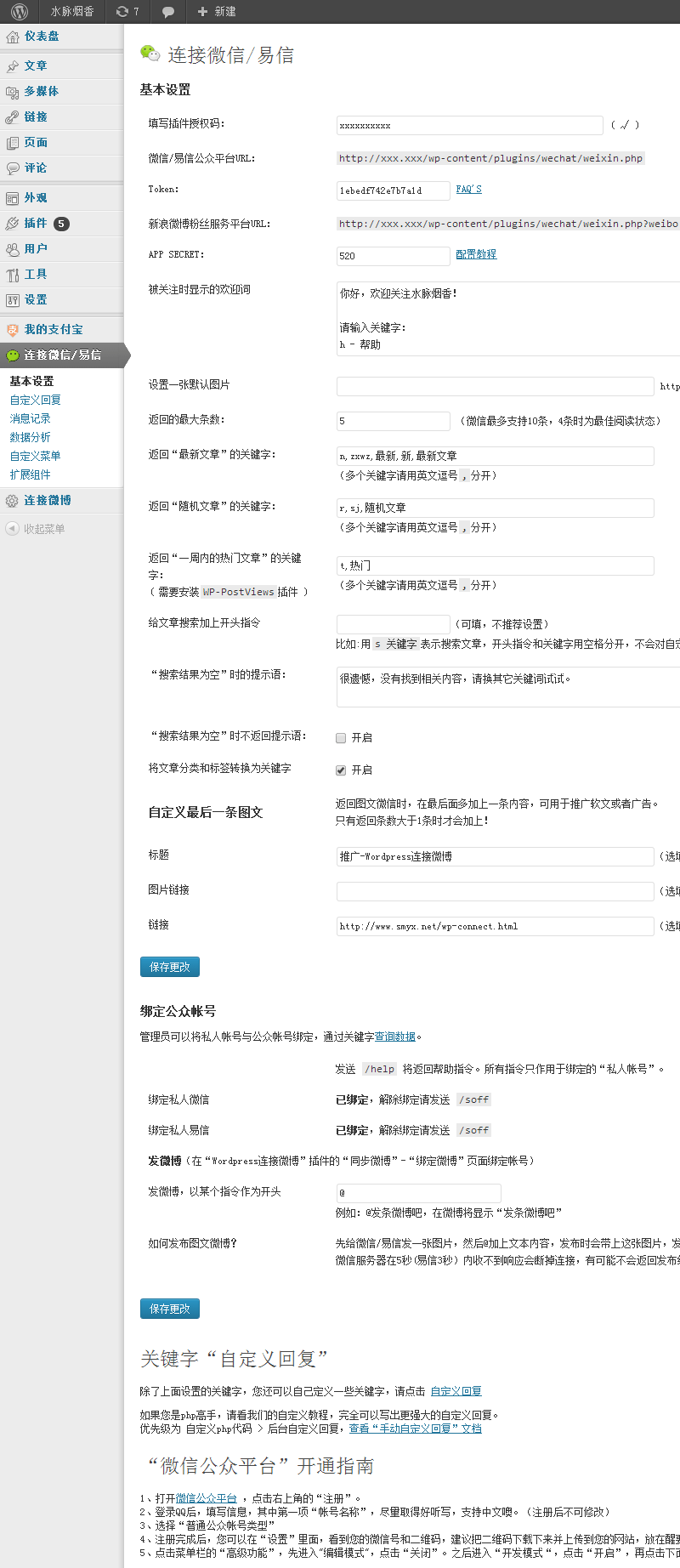The width and height of the screenshot is (680, 1568).
Task: Open the 自定义回复 link in the keyword section
Action: [456, 1391]
